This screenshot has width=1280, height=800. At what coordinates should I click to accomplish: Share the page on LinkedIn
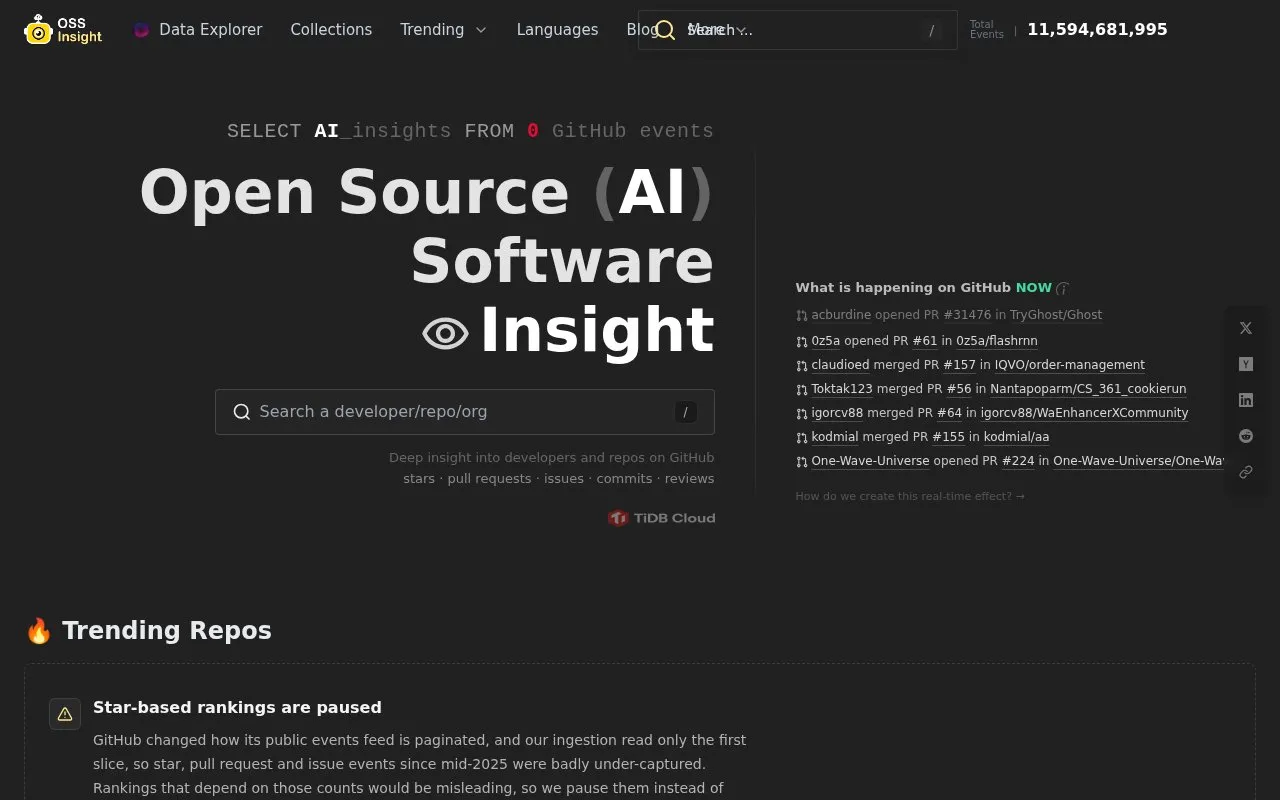(x=1246, y=400)
